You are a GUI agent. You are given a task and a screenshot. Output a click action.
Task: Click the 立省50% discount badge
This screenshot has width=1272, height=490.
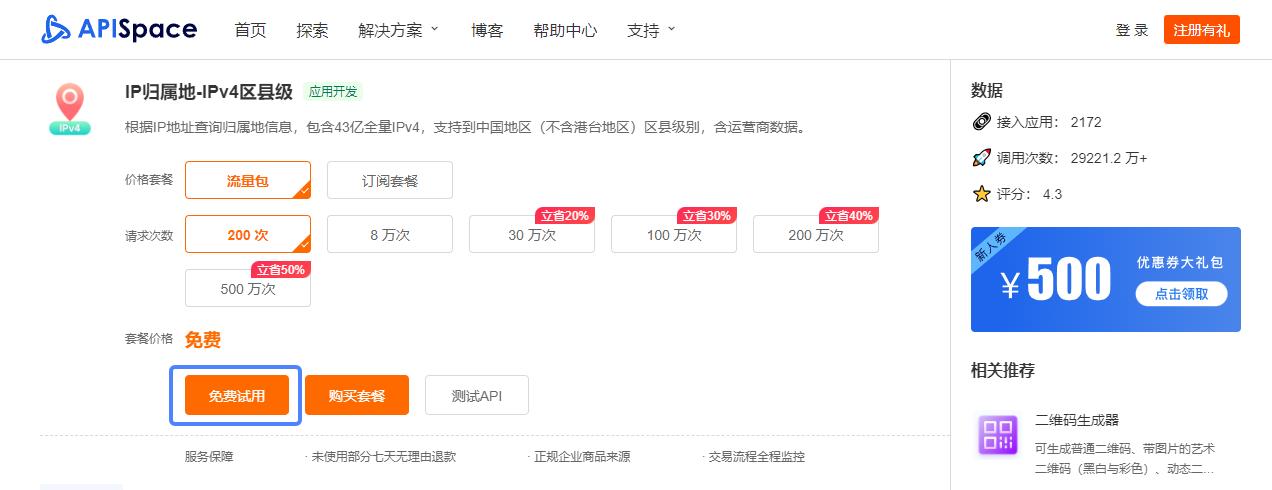(280, 269)
